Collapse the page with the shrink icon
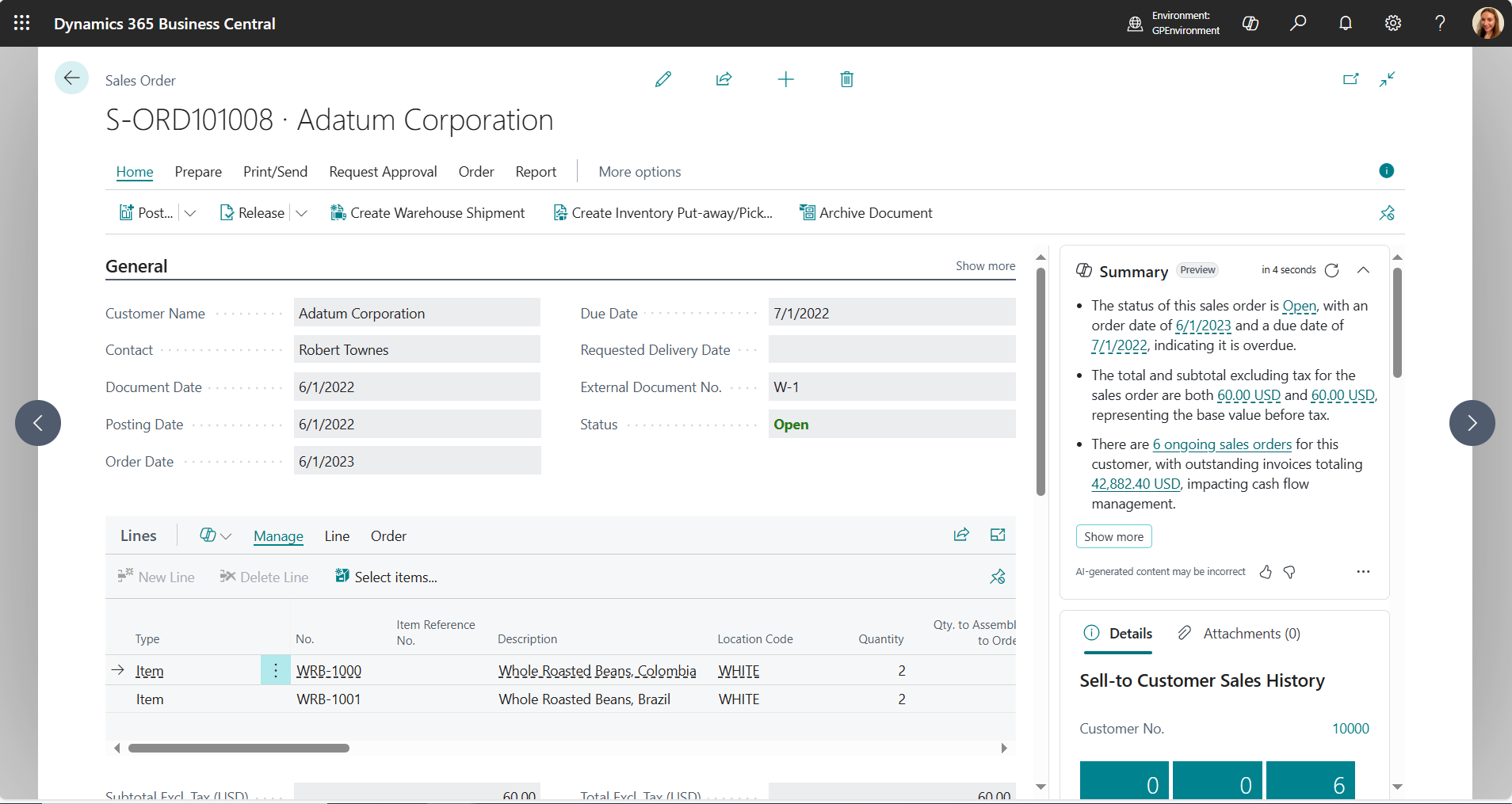This screenshot has height=804, width=1512. pos(1387,79)
